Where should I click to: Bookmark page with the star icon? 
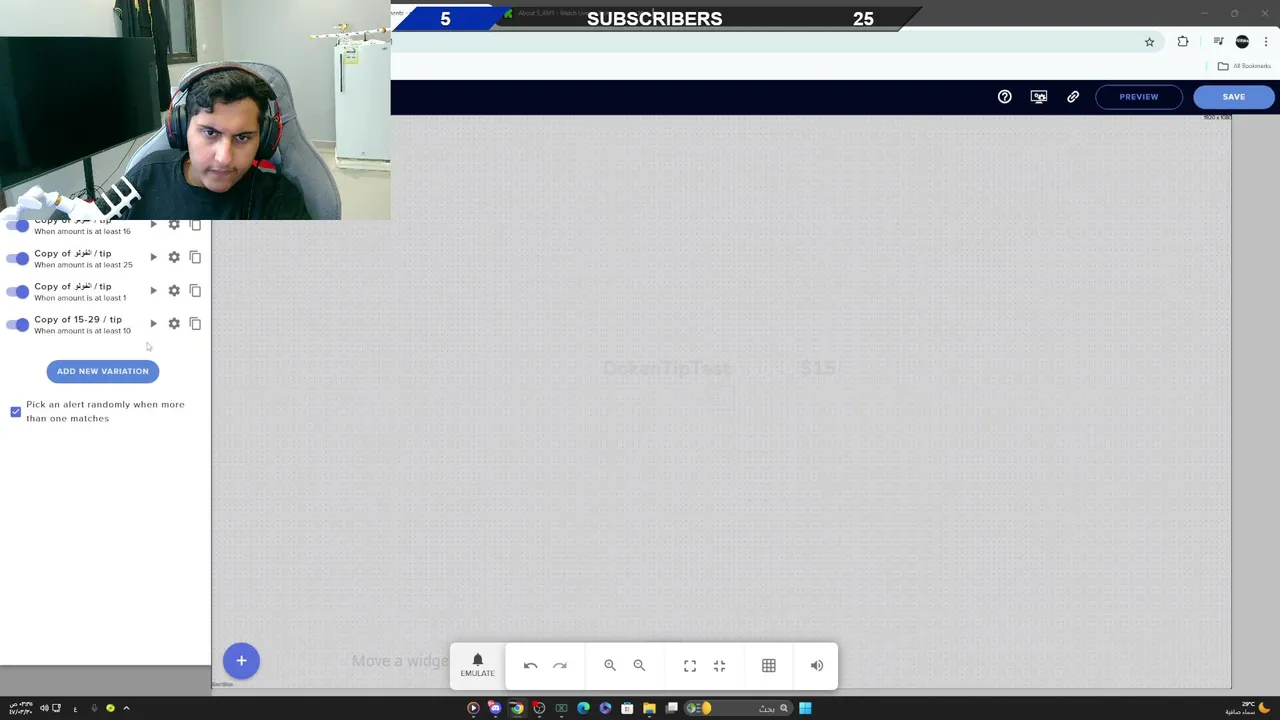[x=1149, y=42]
